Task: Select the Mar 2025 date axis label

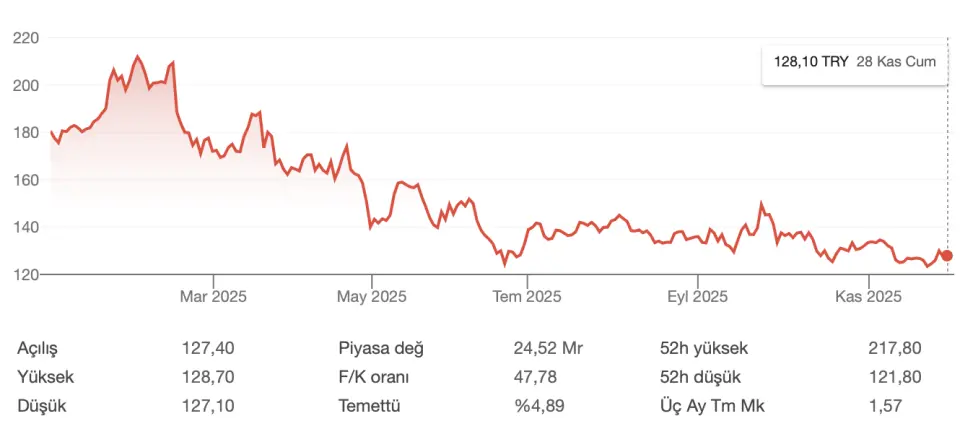Action: pos(213,297)
